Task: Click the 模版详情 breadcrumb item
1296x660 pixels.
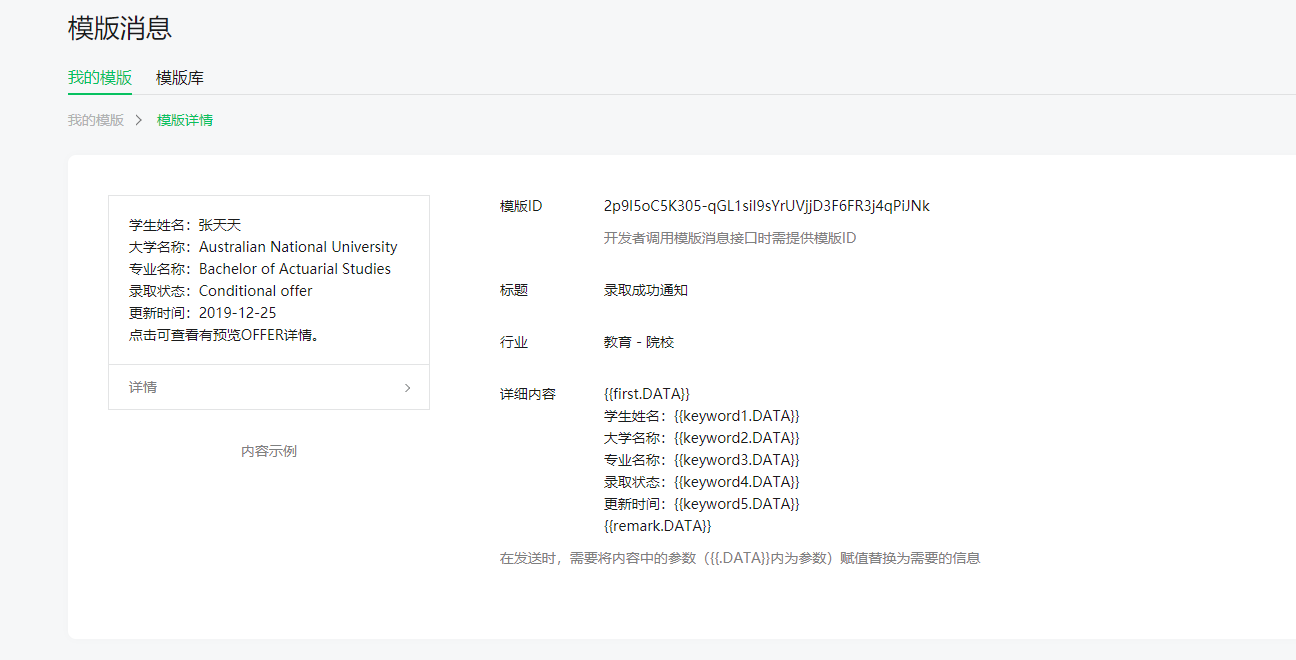Action: point(185,120)
